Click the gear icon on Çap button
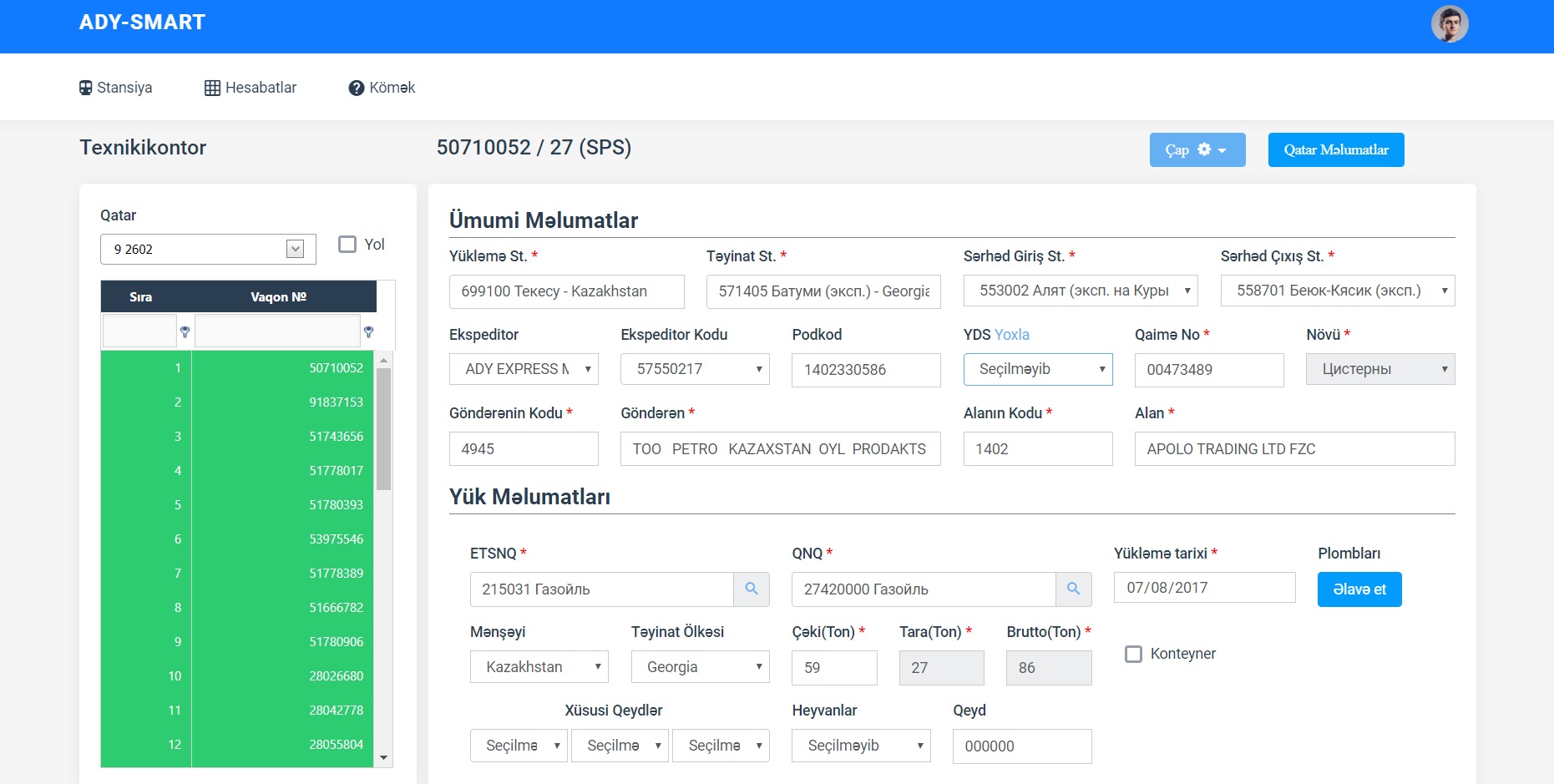 click(x=1204, y=149)
